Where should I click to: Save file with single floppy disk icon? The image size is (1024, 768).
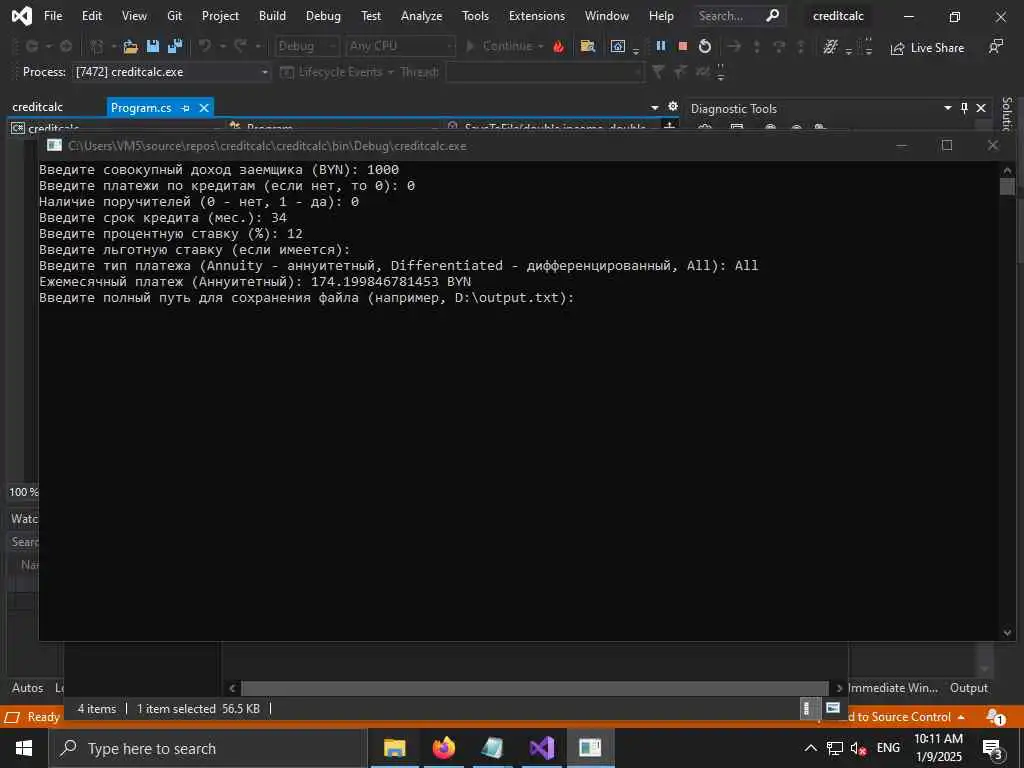153,46
